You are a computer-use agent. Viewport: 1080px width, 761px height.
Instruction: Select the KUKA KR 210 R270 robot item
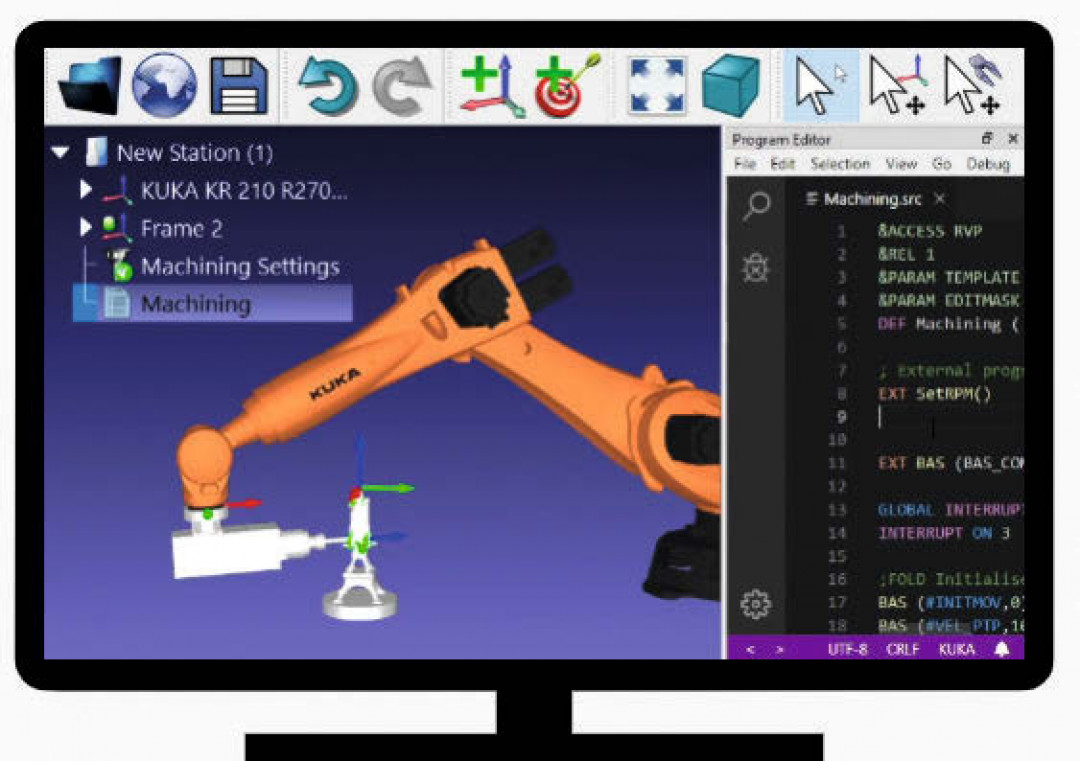pyautogui.click(x=244, y=191)
